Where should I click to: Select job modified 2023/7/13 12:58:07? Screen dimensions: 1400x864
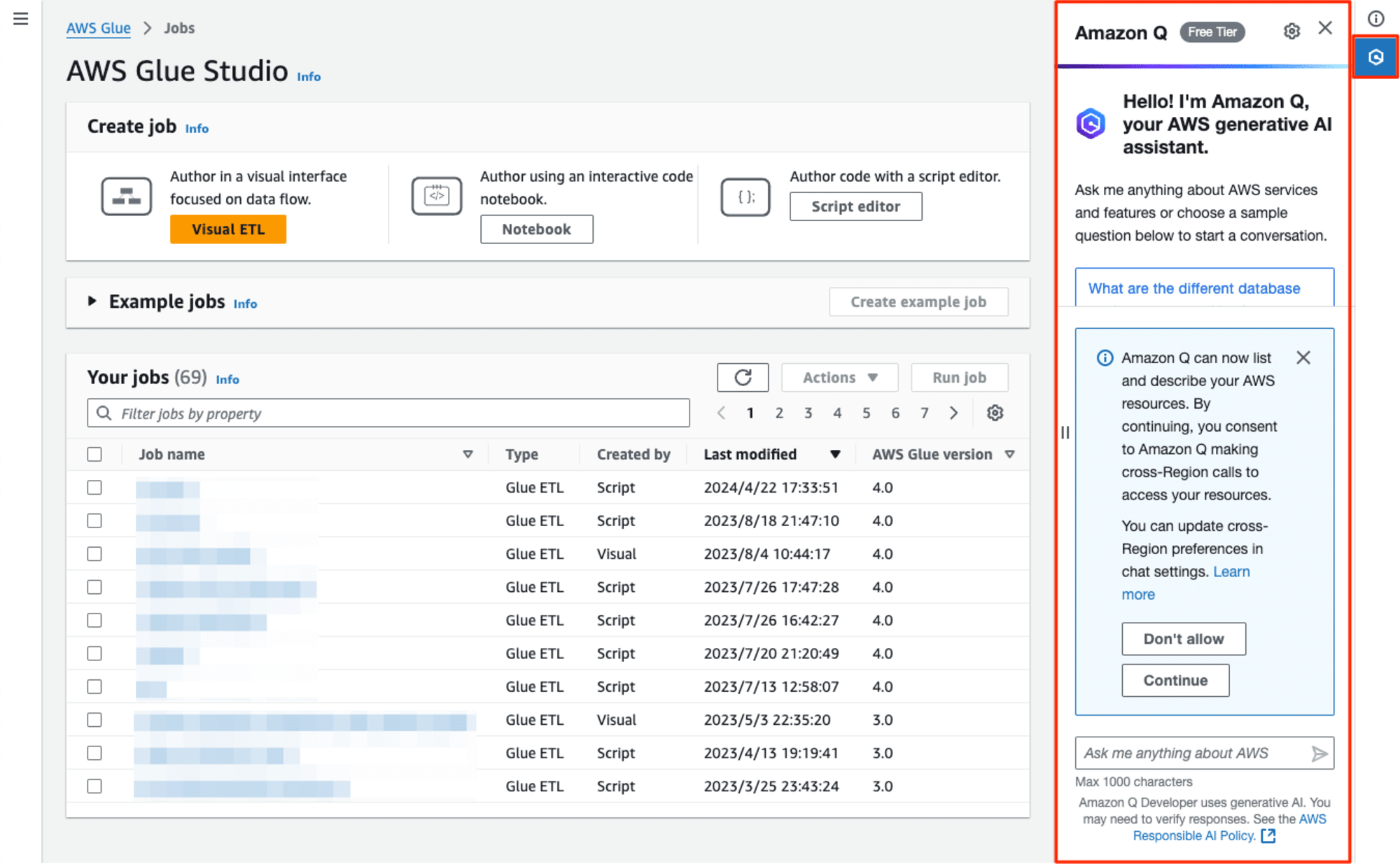point(94,687)
